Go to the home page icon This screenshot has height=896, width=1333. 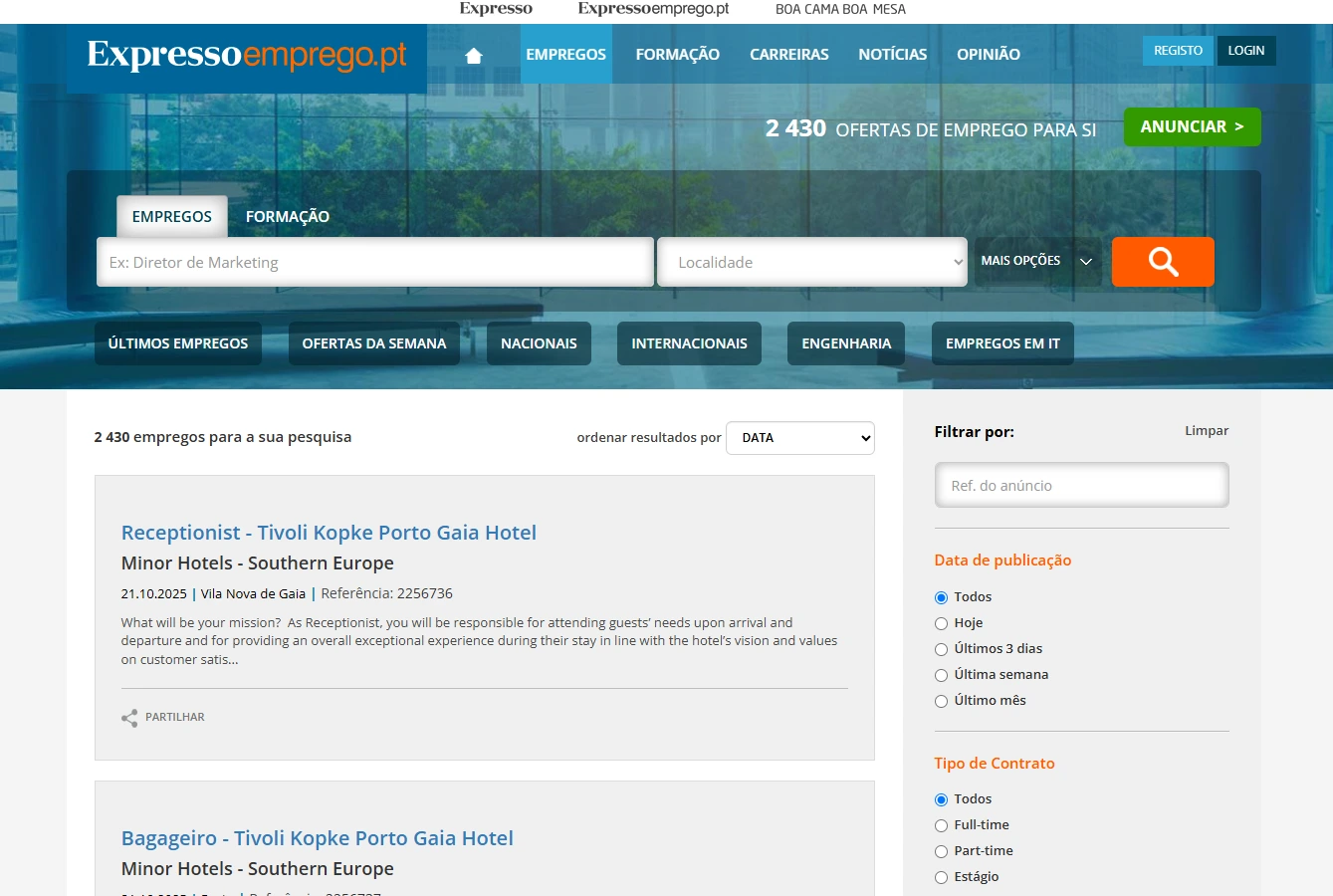(x=474, y=55)
